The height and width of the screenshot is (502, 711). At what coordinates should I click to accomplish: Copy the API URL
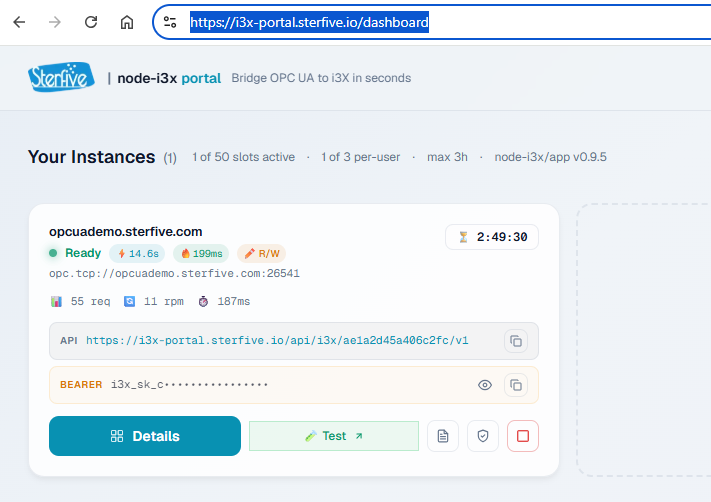(516, 341)
